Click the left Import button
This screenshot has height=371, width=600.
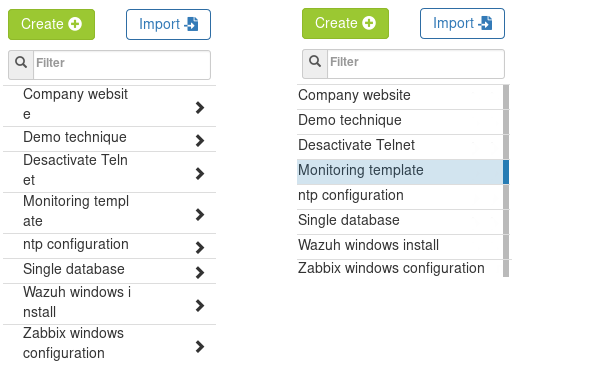tap(168, 24)
